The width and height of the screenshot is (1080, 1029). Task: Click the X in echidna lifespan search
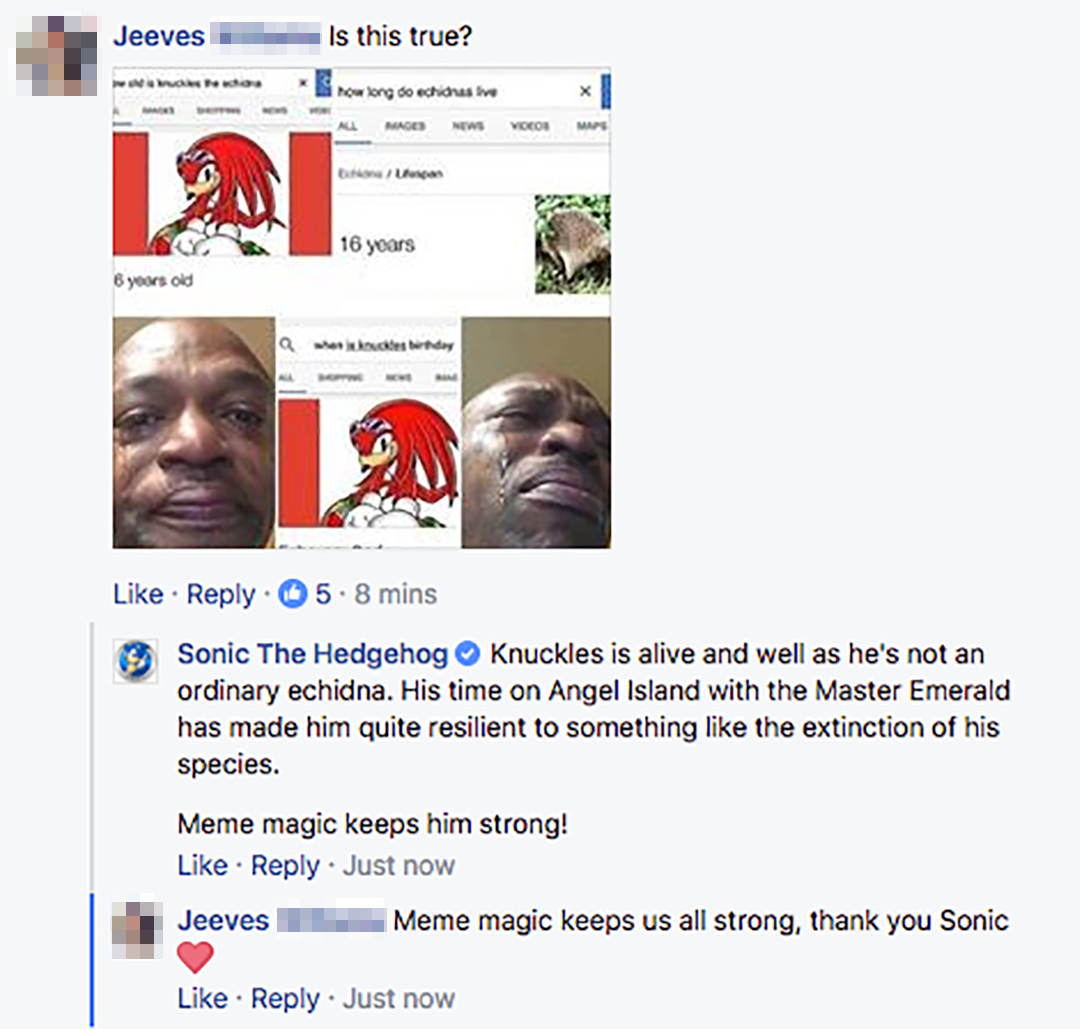[x=585, y=91]
